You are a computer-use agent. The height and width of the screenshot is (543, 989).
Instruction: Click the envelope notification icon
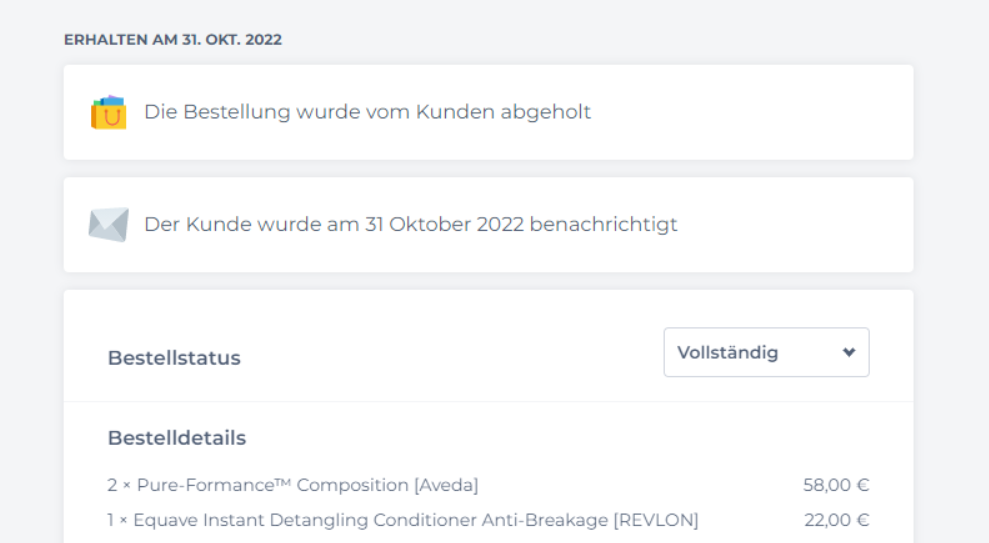coord(108,225)
